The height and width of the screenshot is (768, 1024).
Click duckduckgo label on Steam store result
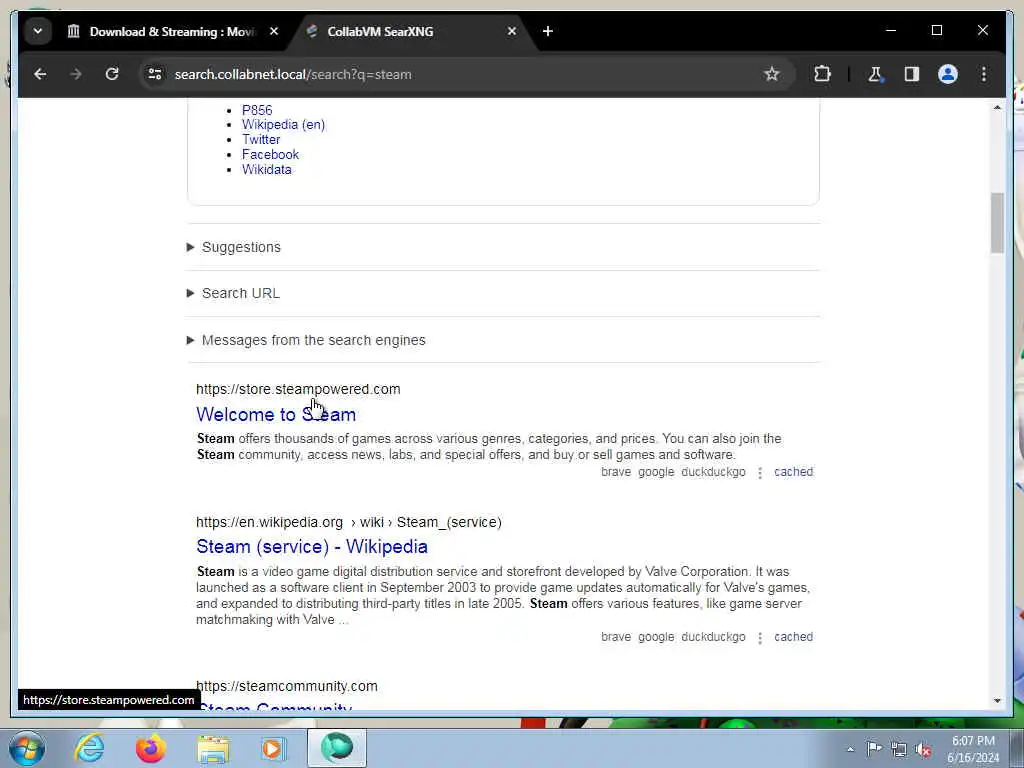coord(713,472)
